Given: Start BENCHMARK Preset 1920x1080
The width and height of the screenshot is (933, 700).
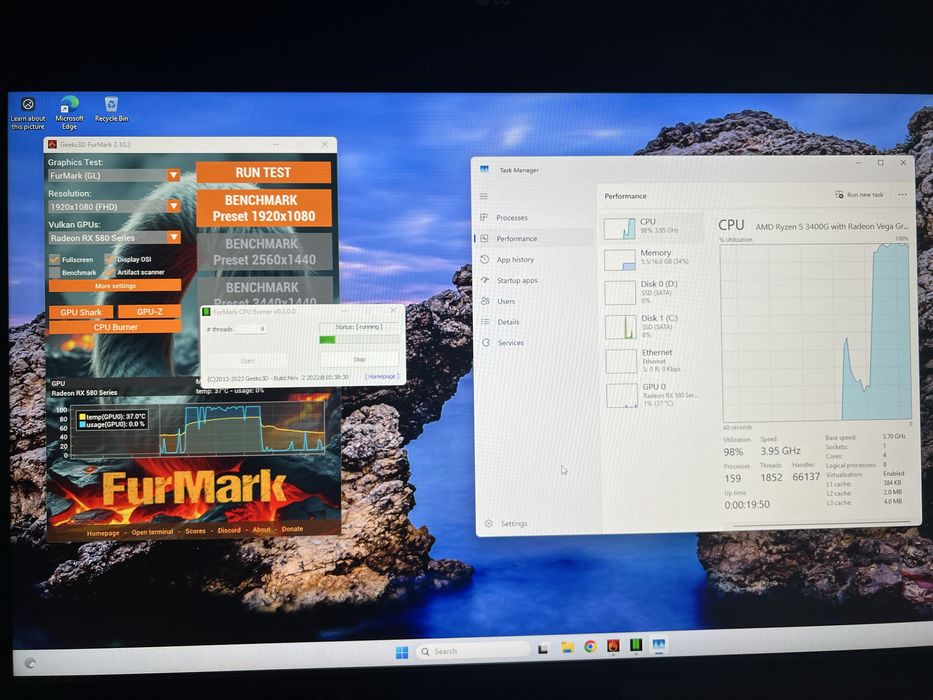Looking at the screenshot, I should 264,208.
